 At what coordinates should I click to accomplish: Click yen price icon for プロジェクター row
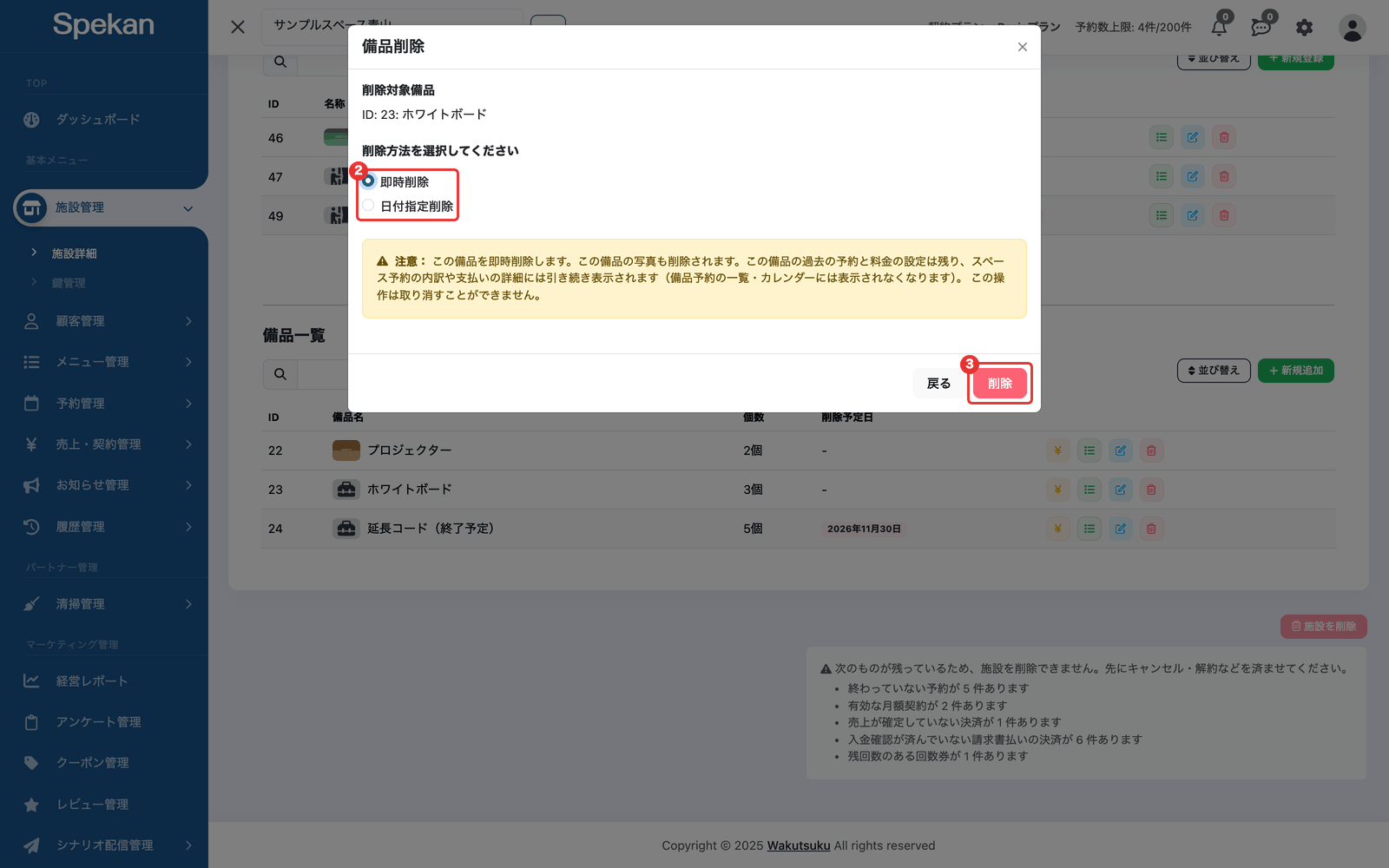(x=1057, y=450)
